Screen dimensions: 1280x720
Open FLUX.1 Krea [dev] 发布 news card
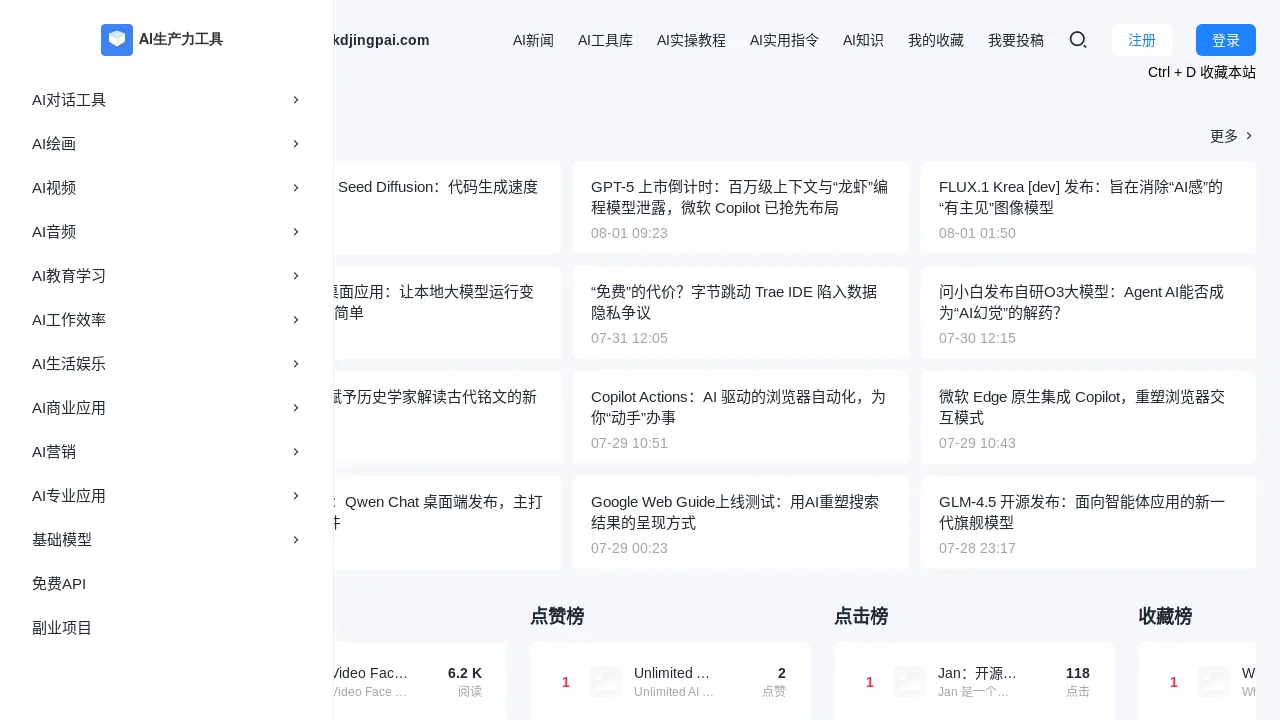click(x=1088, y=208)
